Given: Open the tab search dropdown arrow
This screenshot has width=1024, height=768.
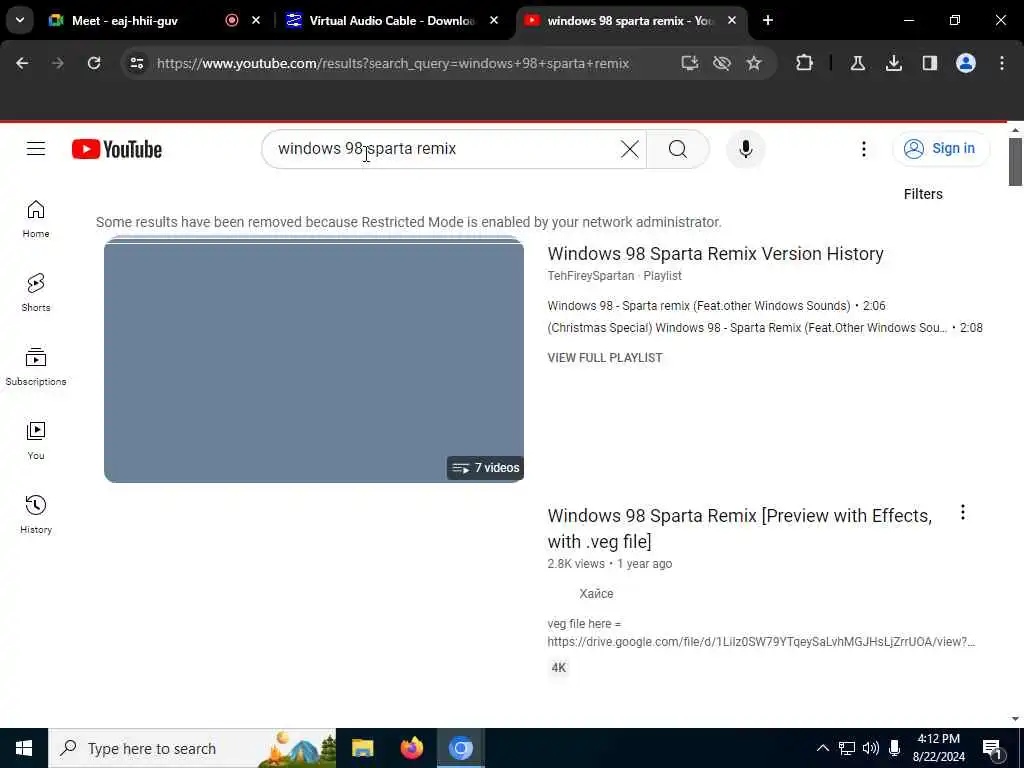Looking at the screenshot, I should [x=20, y=20].
